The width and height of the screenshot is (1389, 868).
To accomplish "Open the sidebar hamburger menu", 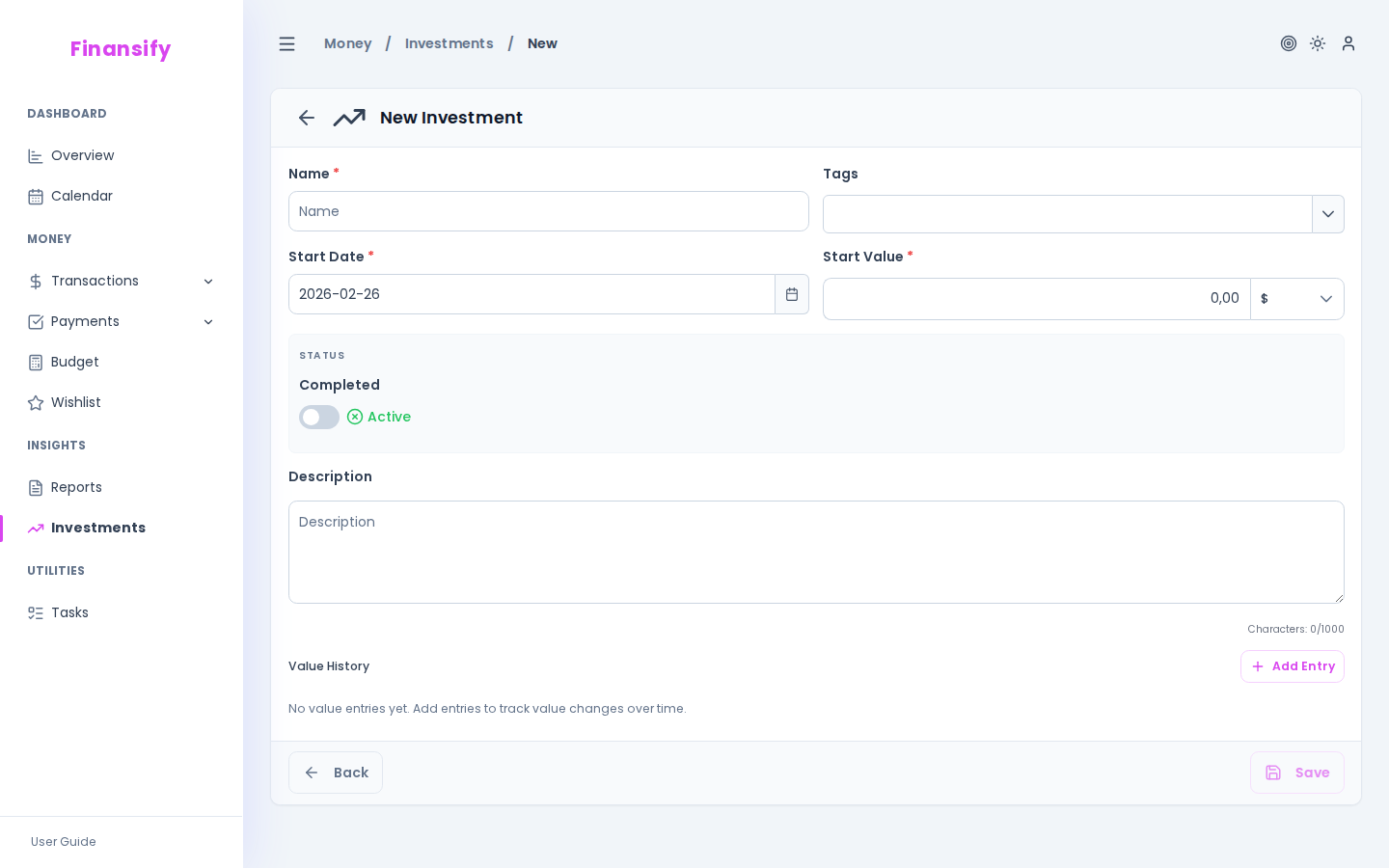I will [x=286, y=43].
